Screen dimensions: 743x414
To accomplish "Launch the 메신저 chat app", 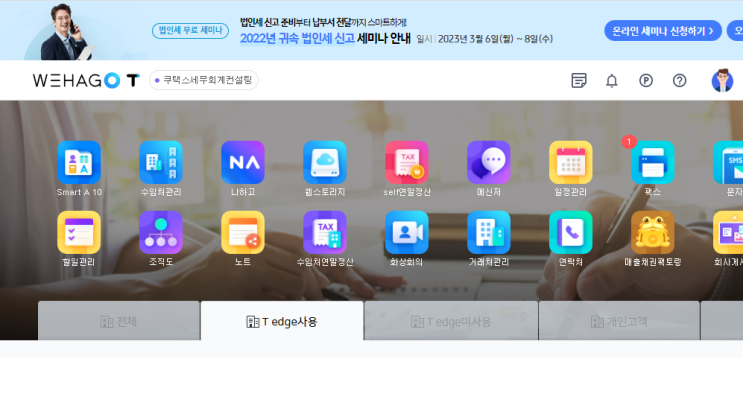I will (489, 162).
